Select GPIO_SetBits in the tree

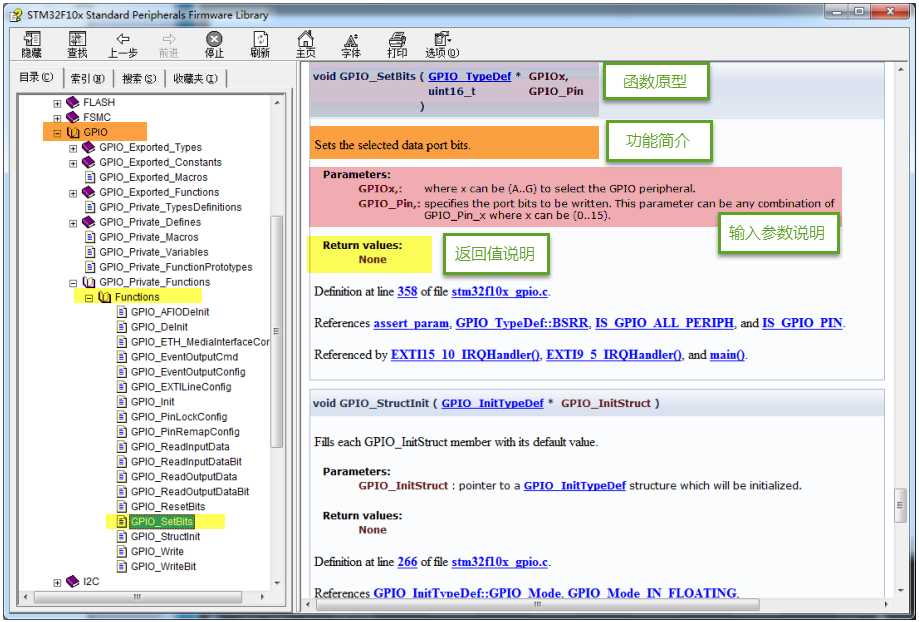tap(162, 522)
